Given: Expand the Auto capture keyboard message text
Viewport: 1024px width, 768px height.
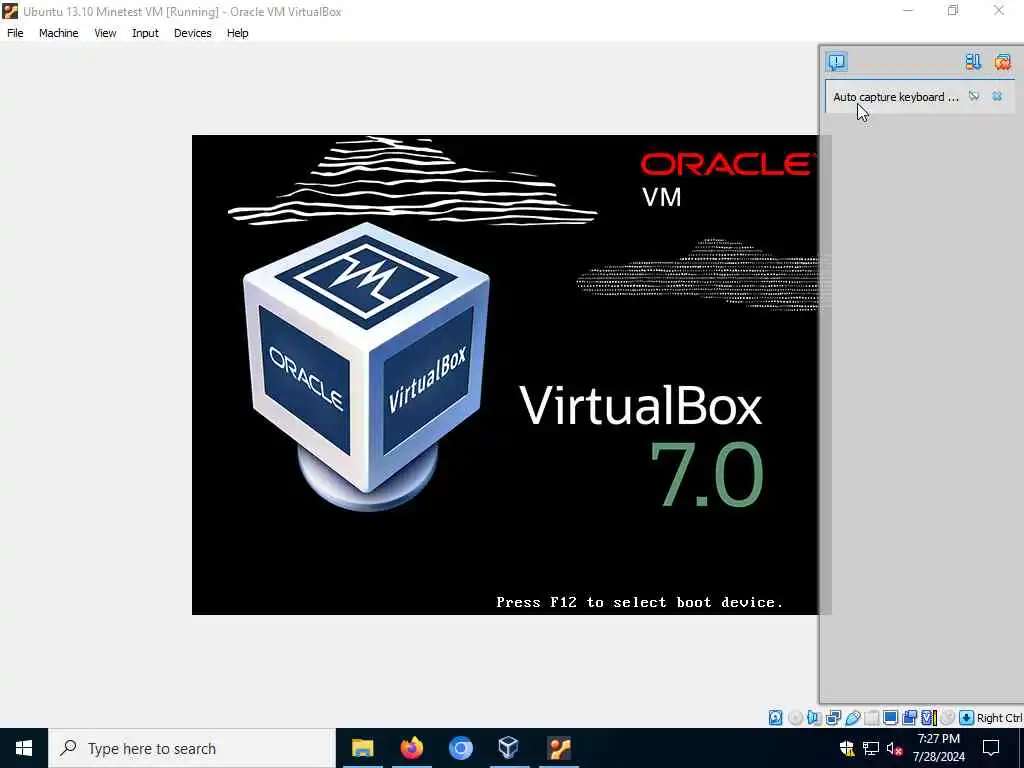Looking at the screenshot, I should click(895, 97).
